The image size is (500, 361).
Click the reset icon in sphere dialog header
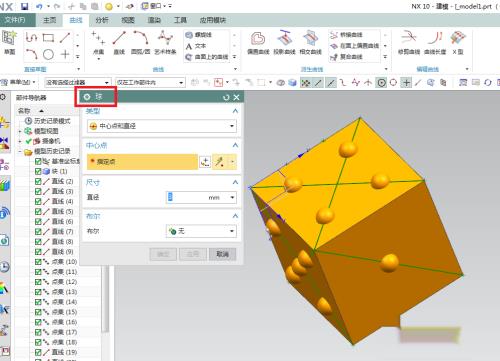226,97
